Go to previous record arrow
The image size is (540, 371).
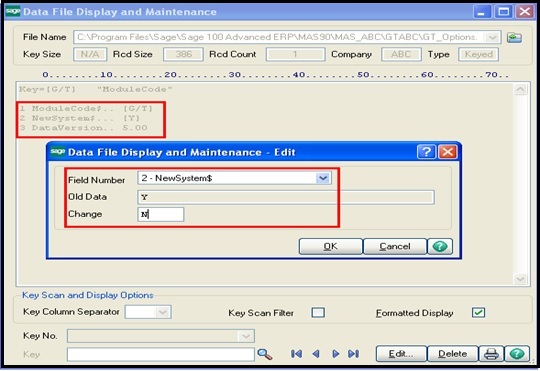click(316, 354)
